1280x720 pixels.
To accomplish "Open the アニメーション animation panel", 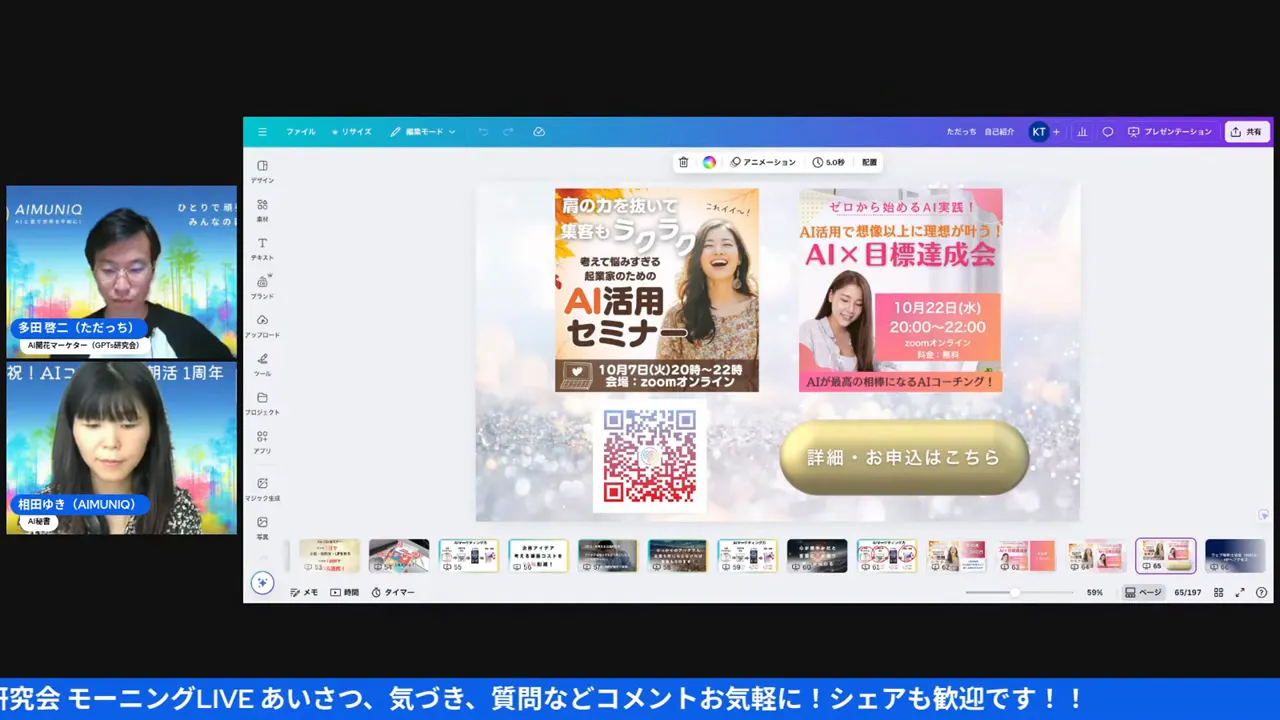I will point(763,162).
